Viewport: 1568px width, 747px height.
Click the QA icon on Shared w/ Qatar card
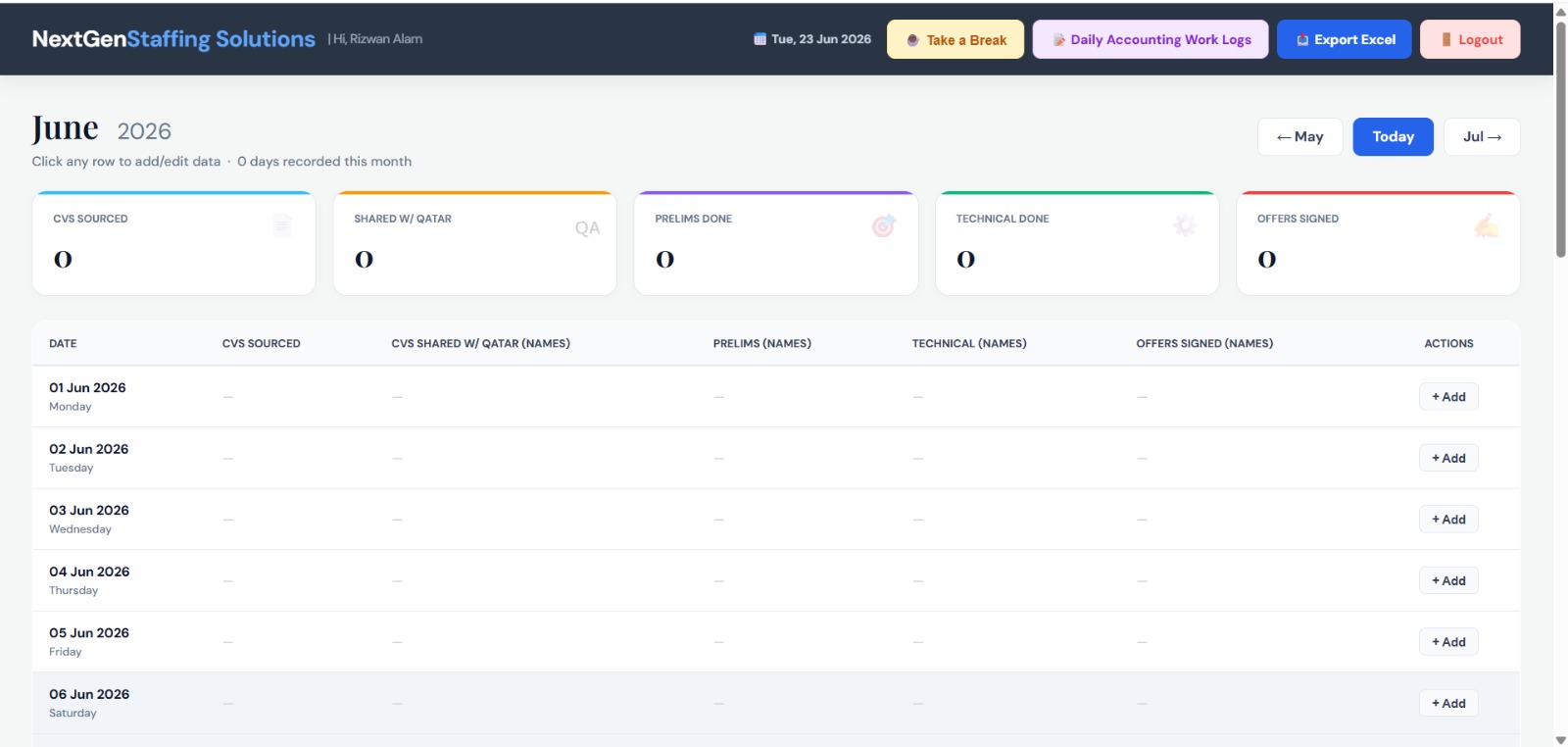pos(587,228)
